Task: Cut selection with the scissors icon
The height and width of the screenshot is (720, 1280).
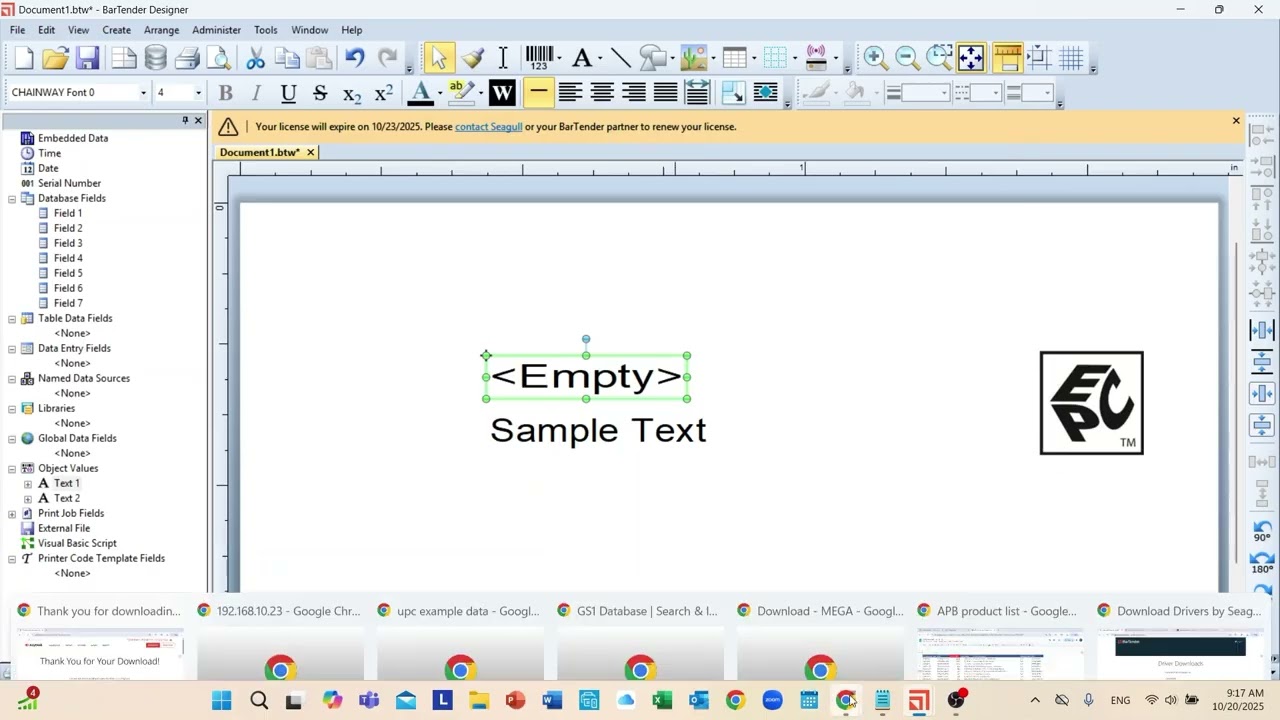Action: pos(256,58)
